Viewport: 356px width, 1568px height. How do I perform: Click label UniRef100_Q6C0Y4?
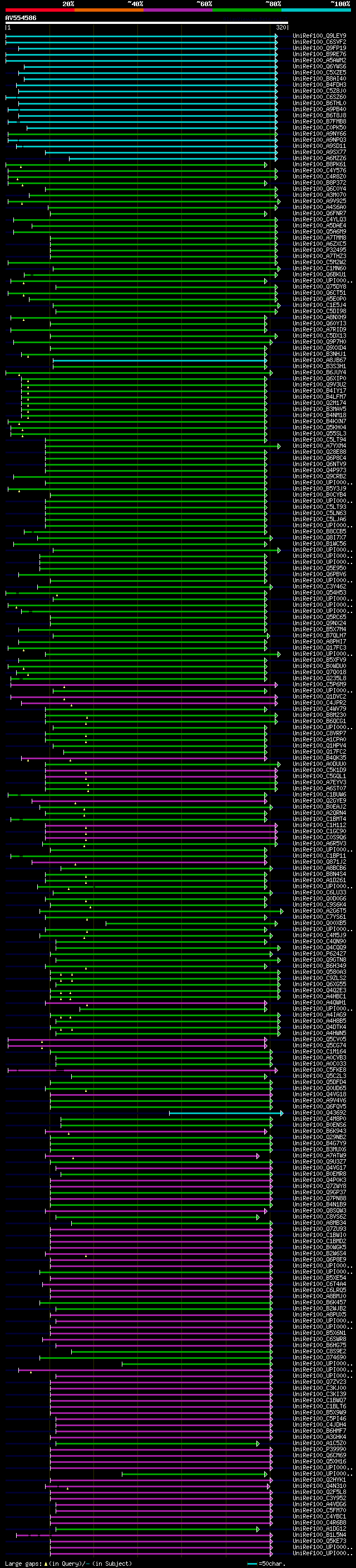pos(319,189)
